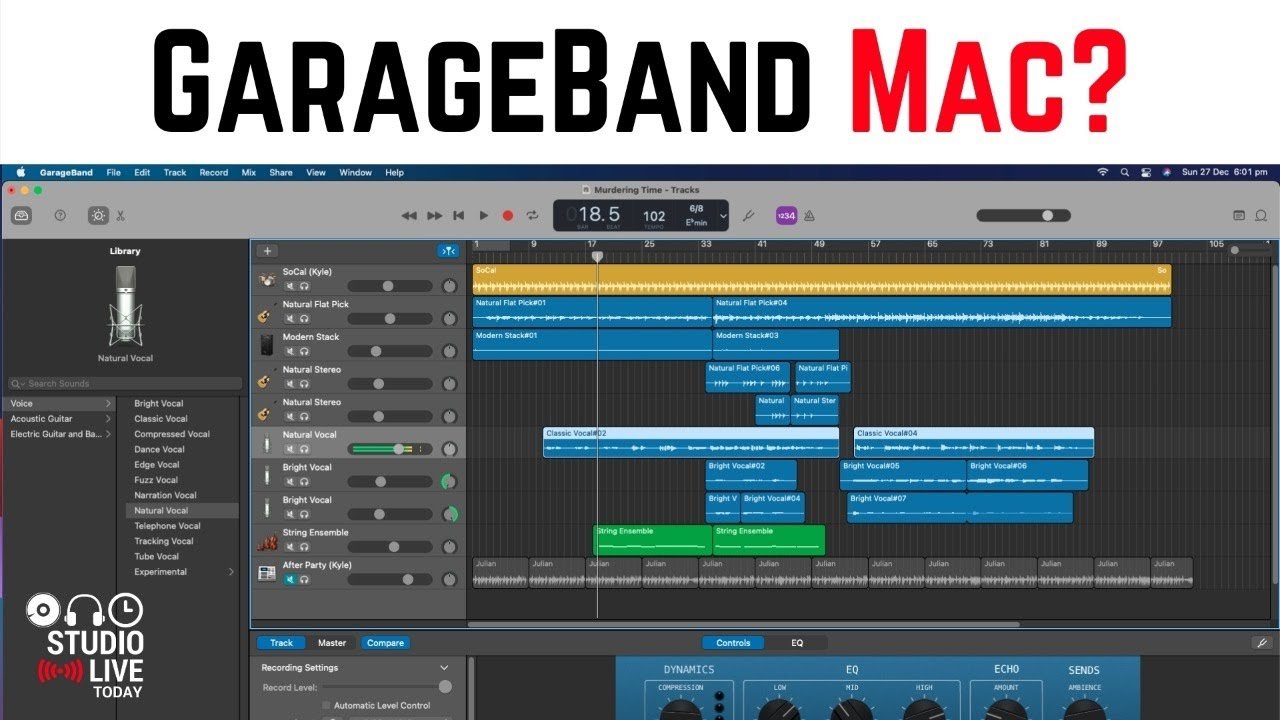Image resolution: width=1280 pixels, height=720 pixels.
Task: Click the SoCal drum kit icon
Action: (266, 280)
